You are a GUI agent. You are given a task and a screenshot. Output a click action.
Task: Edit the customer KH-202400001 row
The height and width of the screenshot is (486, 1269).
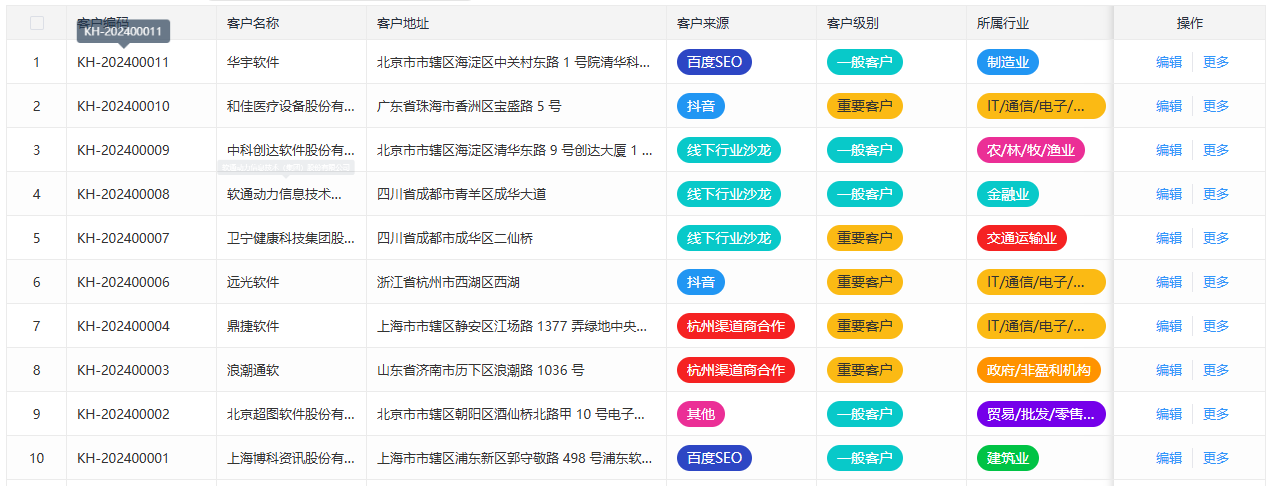click(x=1168, y=458)
